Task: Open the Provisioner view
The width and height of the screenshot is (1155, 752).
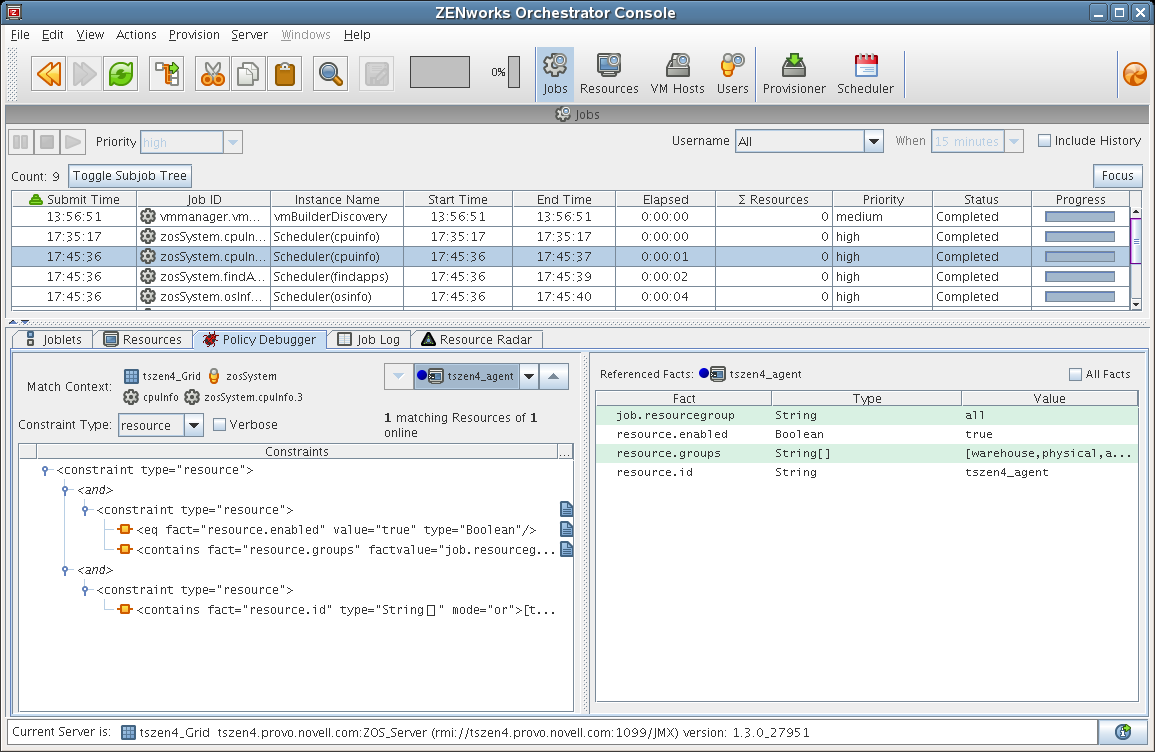Action: point(794,74)
